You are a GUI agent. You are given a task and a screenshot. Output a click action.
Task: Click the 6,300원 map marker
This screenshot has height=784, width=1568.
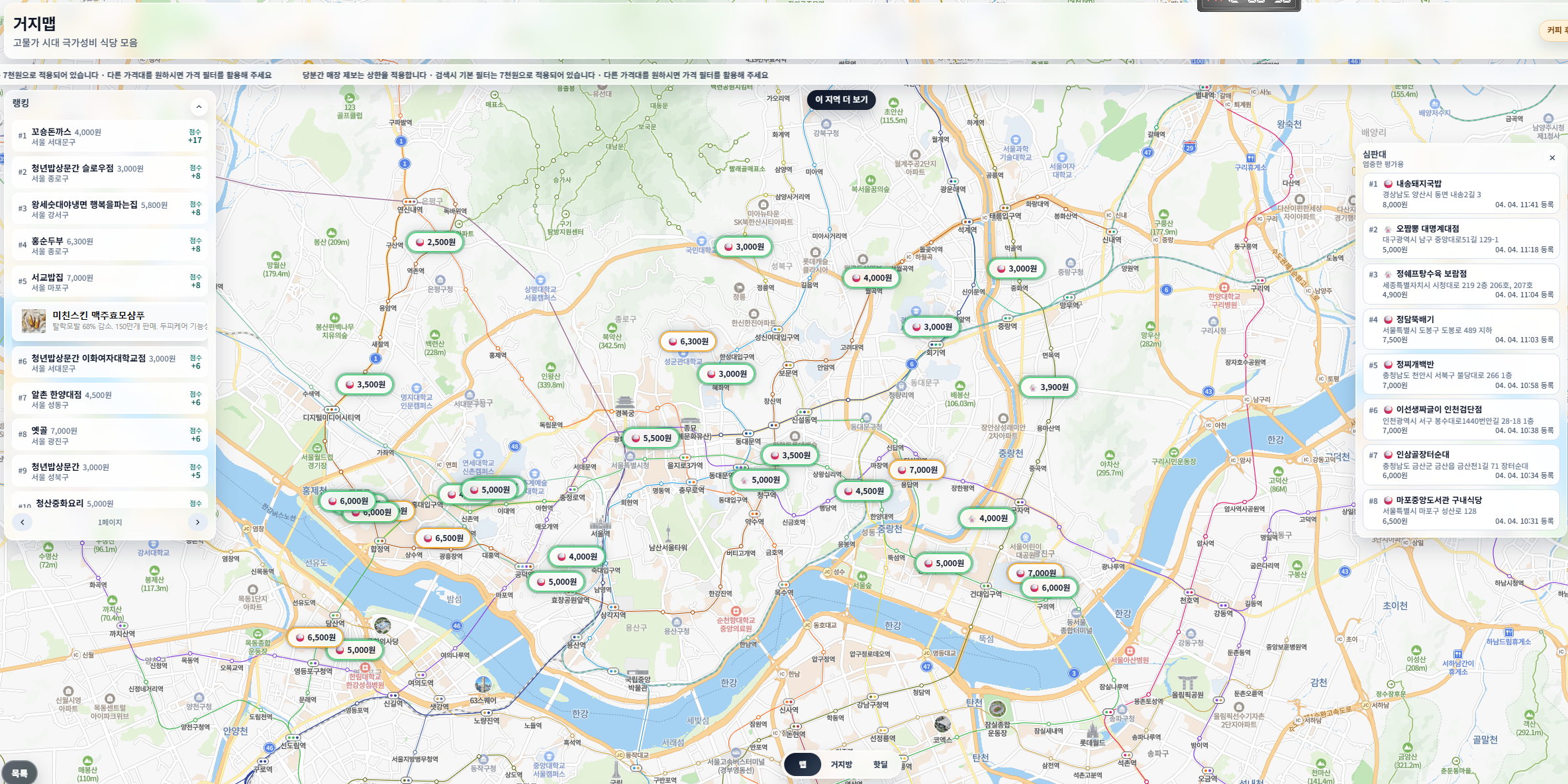[688, 342]
